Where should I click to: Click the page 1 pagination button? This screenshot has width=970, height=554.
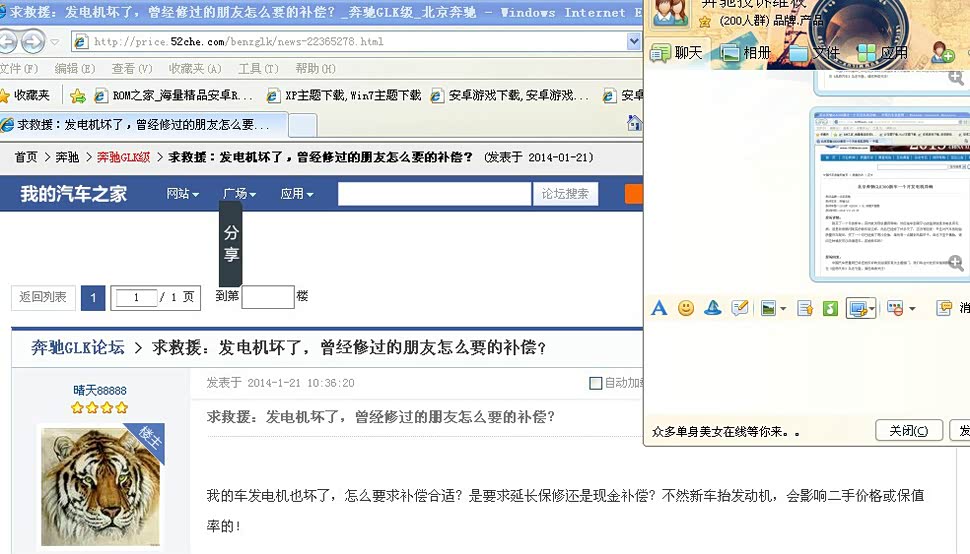[x=93, y=298]
